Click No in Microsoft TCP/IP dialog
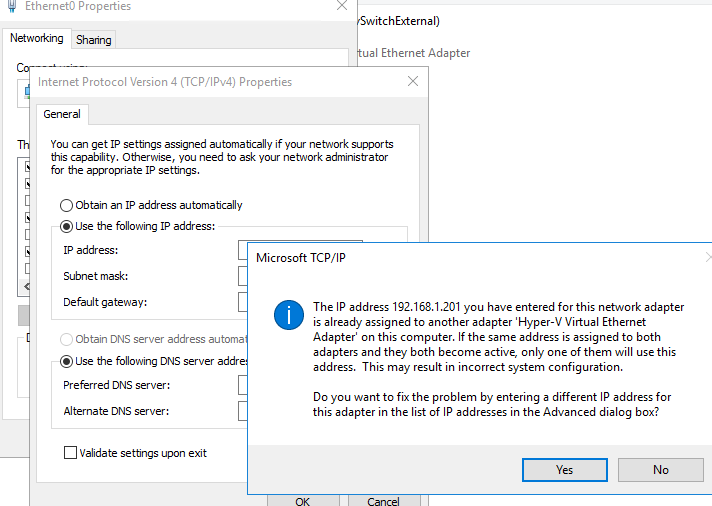This screenshot has height=506, width=712. coord(660,470)
